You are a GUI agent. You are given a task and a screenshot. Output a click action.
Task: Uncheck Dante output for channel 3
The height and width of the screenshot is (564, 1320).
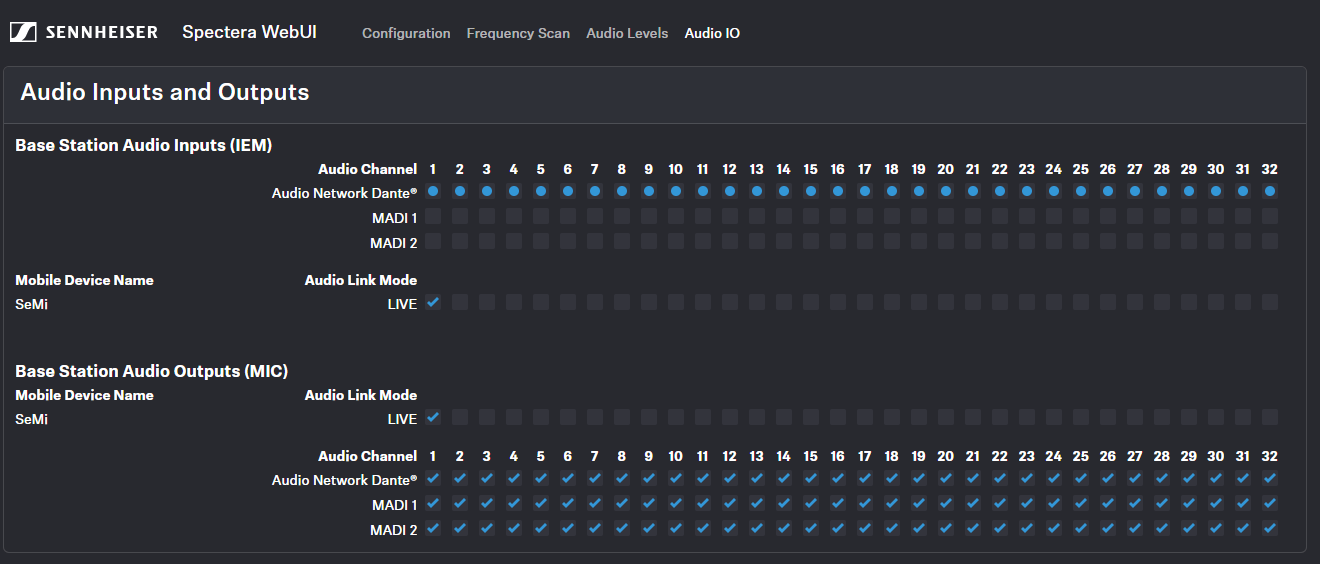coord(487,479)
